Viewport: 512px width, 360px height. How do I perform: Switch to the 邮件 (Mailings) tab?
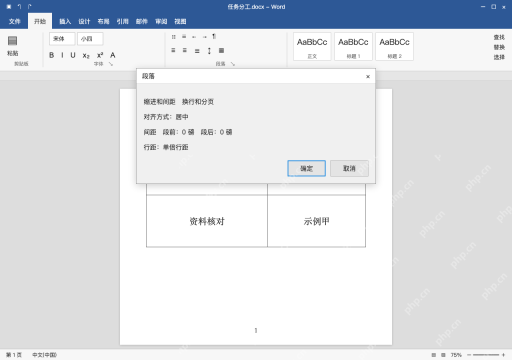pos(142,21)
